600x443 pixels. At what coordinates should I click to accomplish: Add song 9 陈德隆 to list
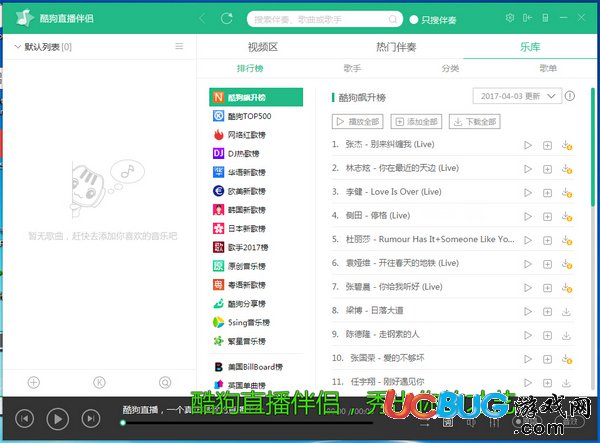click(548, 336)
